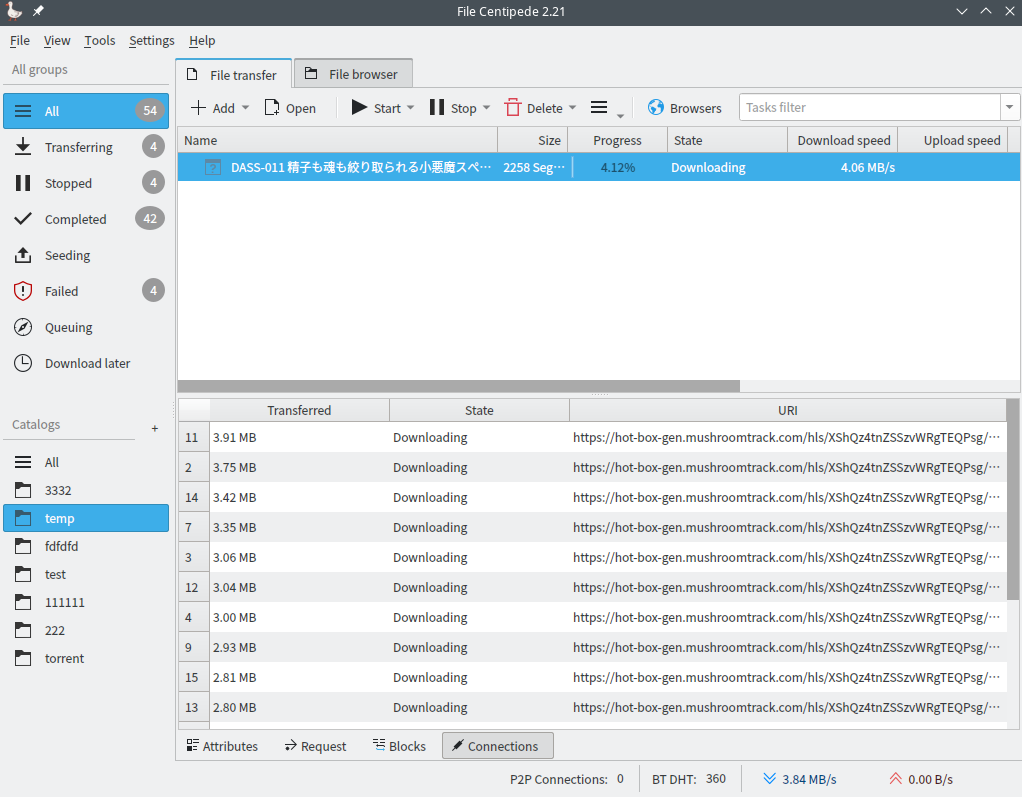Click in the Tasks filter field
The height and width of the screenshot is (797, 1022).
870,107
